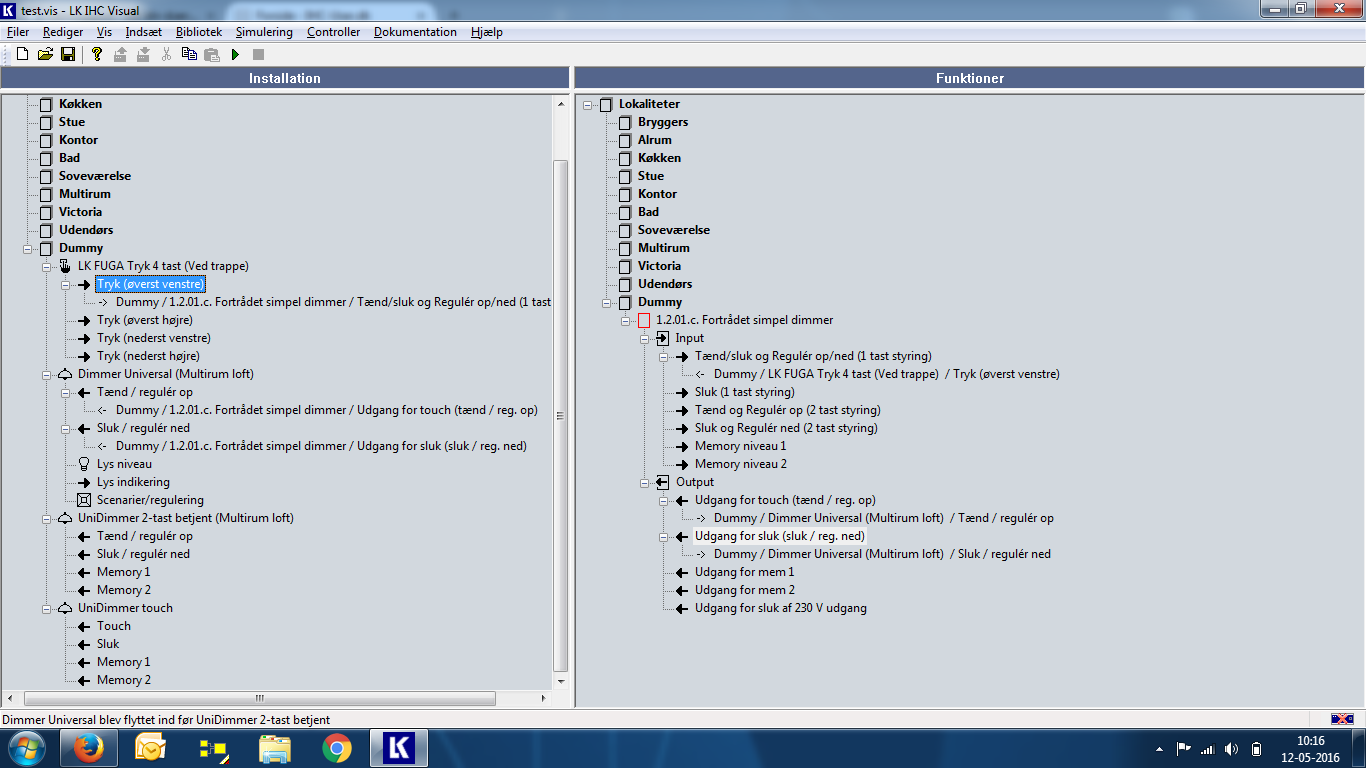
Task: Select Tænd og Regulér op (2 tast styring)
Action: pyautogui.click(x=788, y=410)
